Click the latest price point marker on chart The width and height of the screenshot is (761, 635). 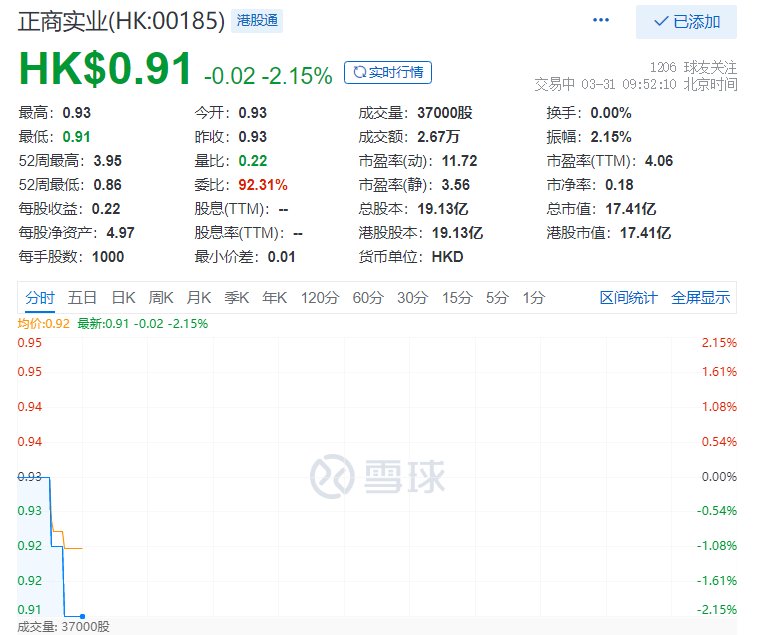pos(83,617)
